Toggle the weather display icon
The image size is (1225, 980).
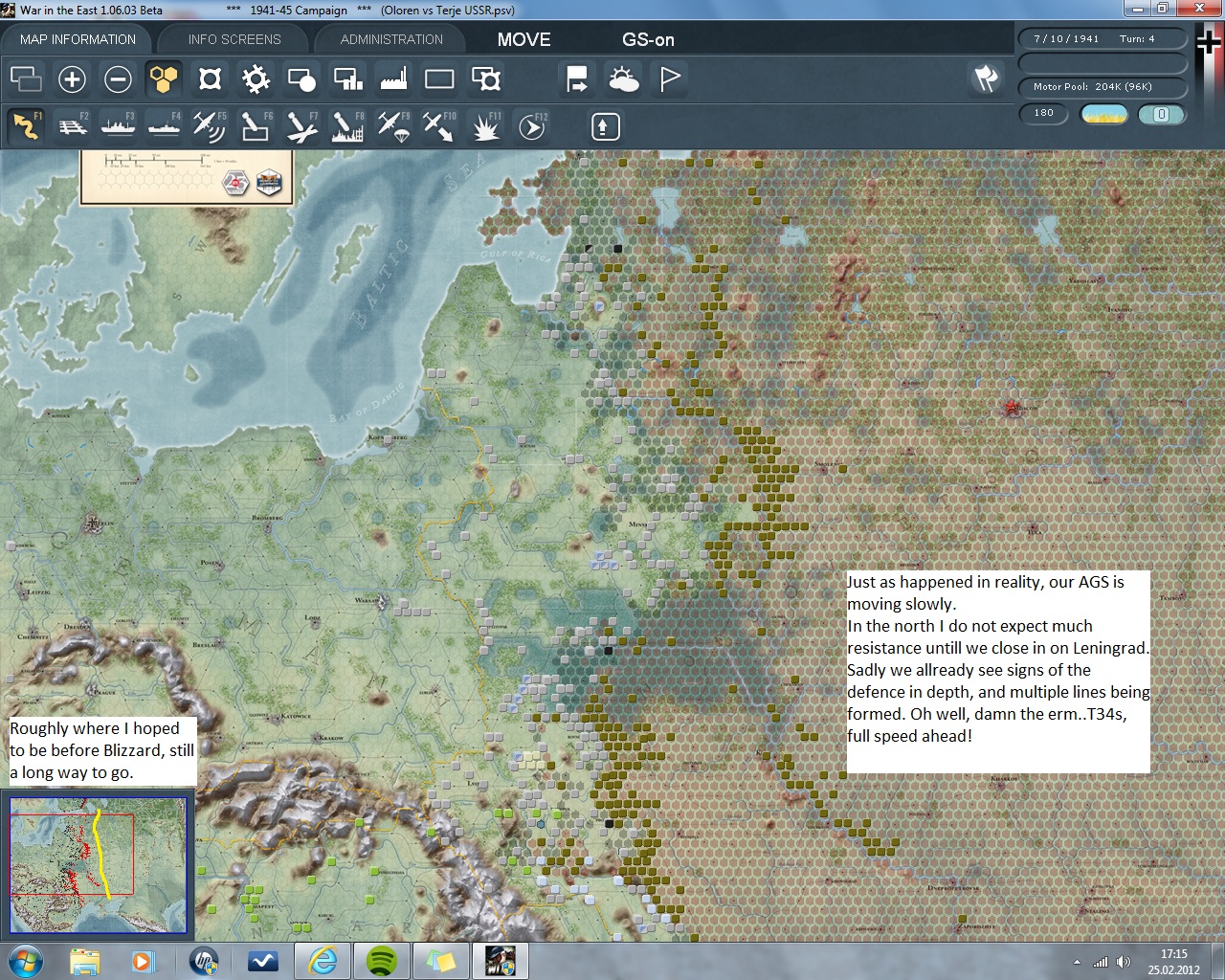click(624, 79)
